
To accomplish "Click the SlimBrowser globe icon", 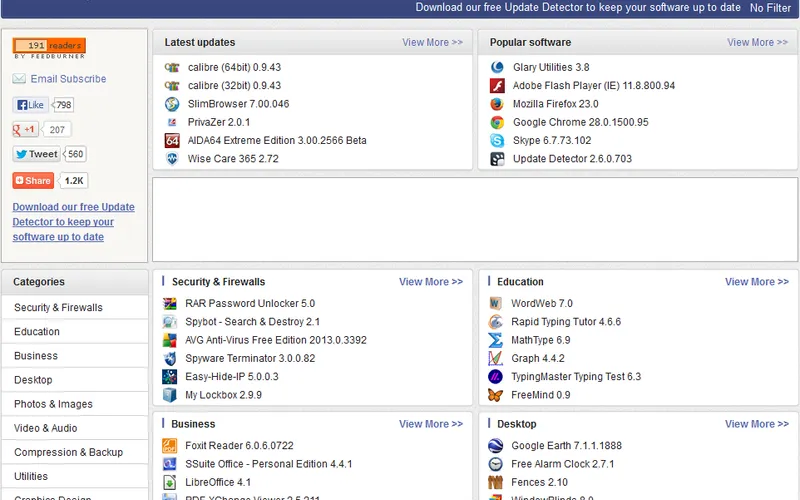I will [172, 104].
